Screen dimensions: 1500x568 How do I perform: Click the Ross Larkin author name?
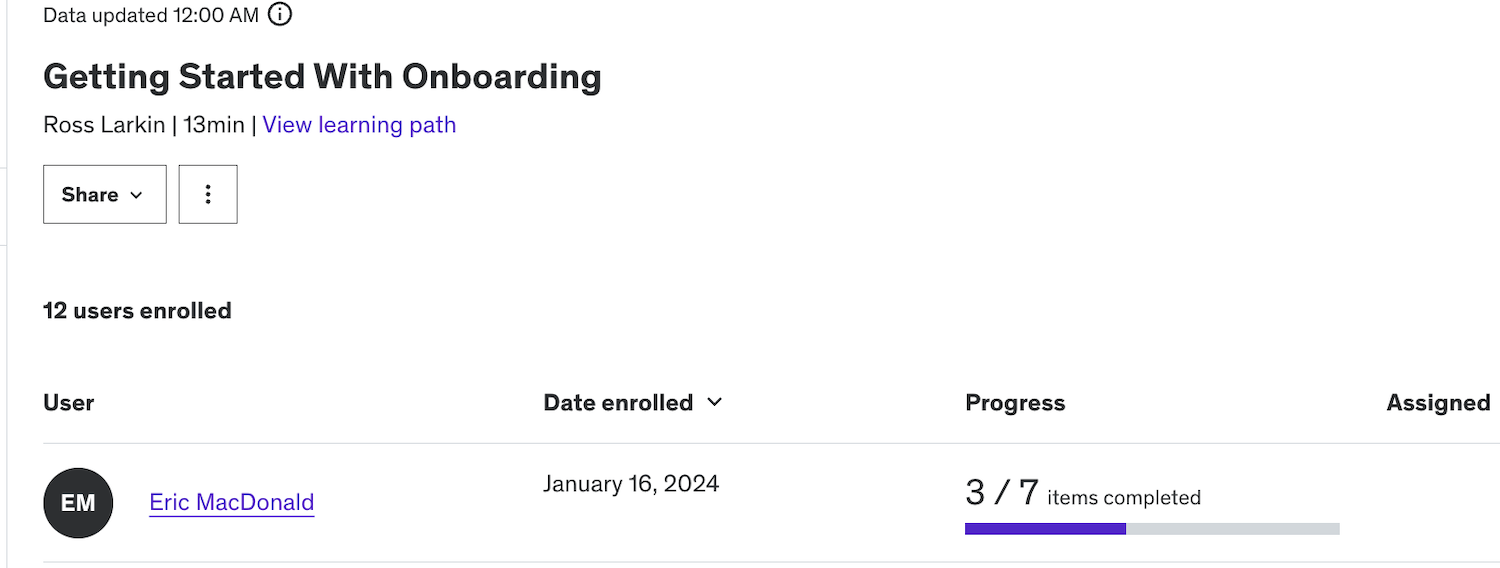coord(104,125)
